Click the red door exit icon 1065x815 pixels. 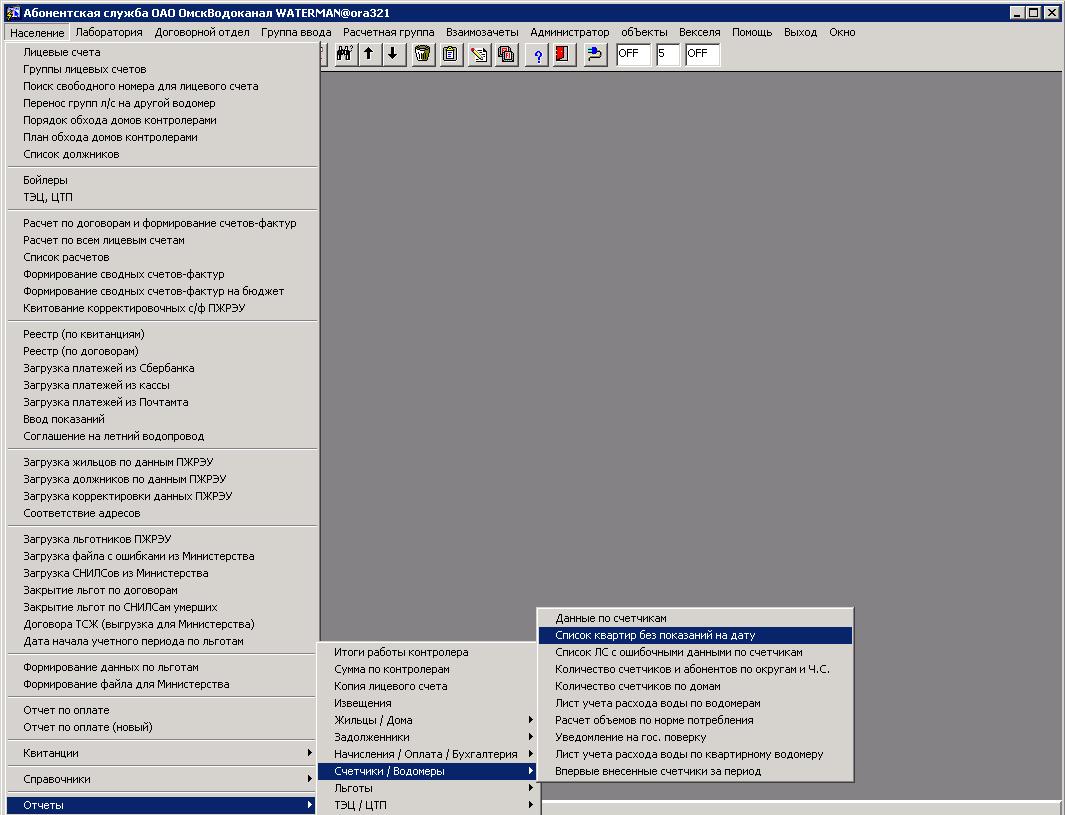click(563, 54)
